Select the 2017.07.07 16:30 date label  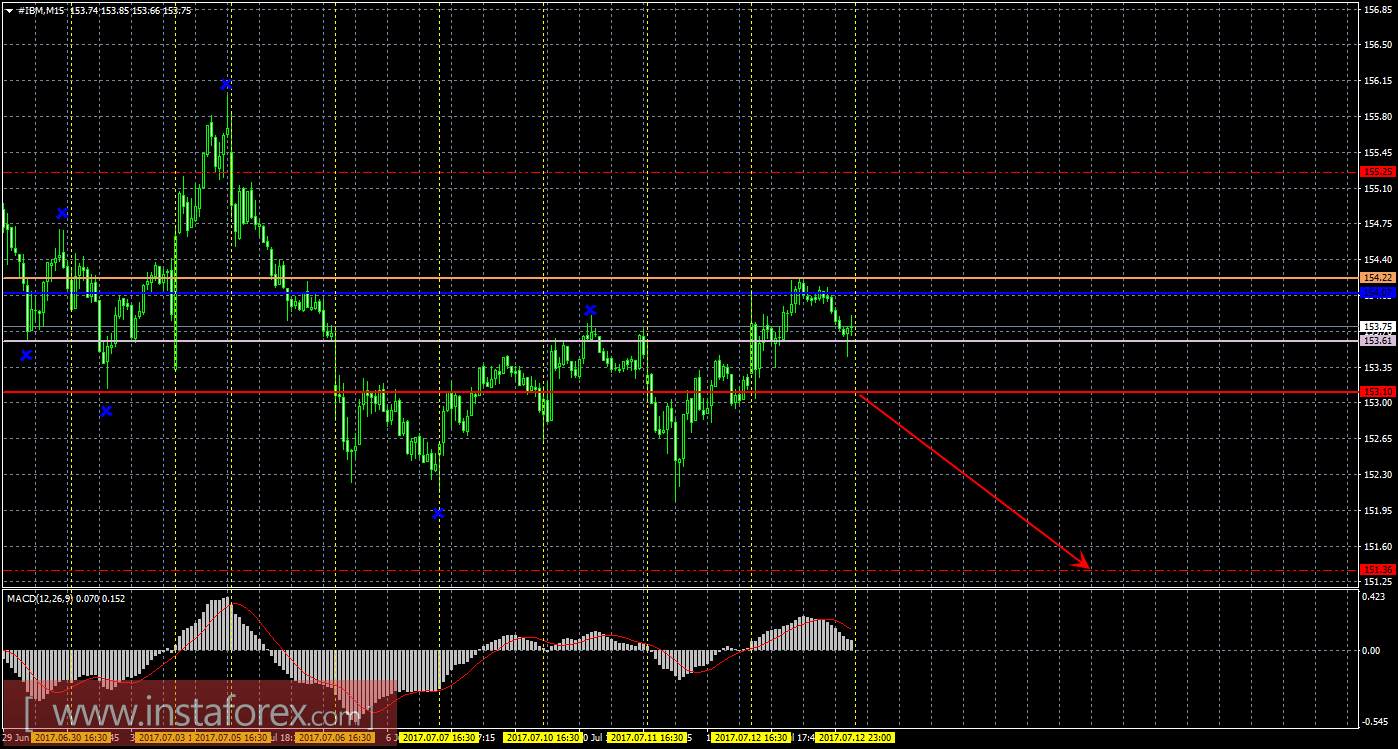click(x=440, y=738)
